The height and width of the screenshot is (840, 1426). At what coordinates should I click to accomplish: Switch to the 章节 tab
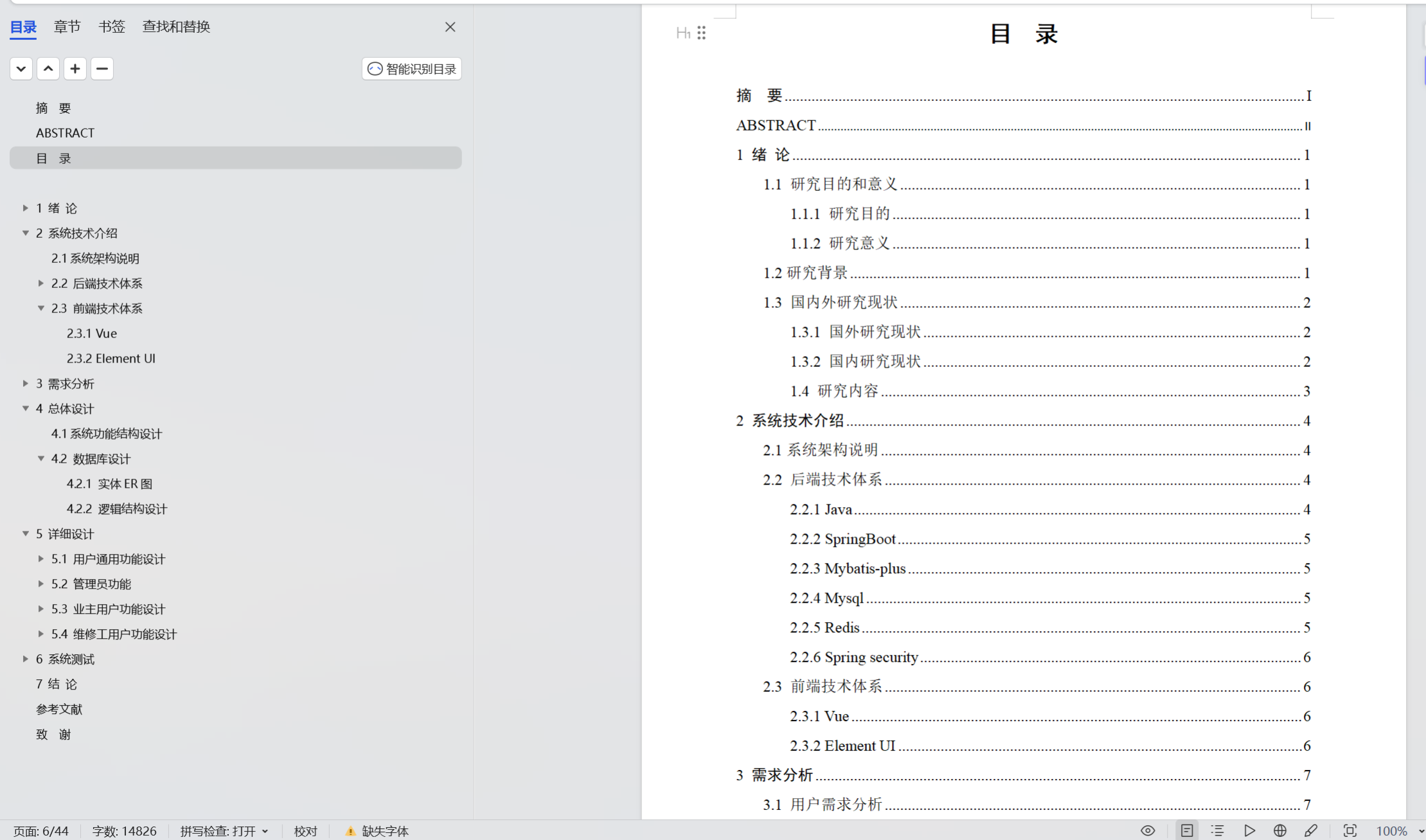pyautogui.click(x=67, y=27)
